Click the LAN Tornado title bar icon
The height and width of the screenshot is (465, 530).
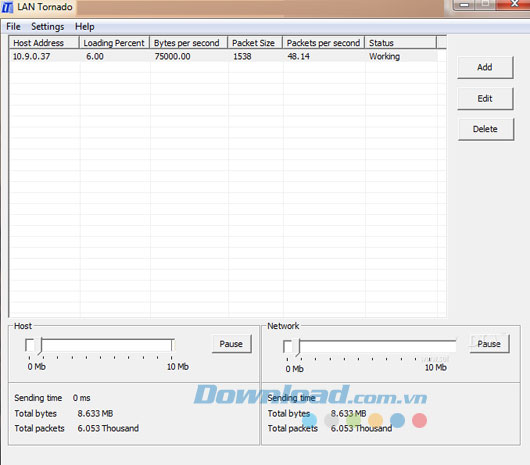[x=7, y=7]
